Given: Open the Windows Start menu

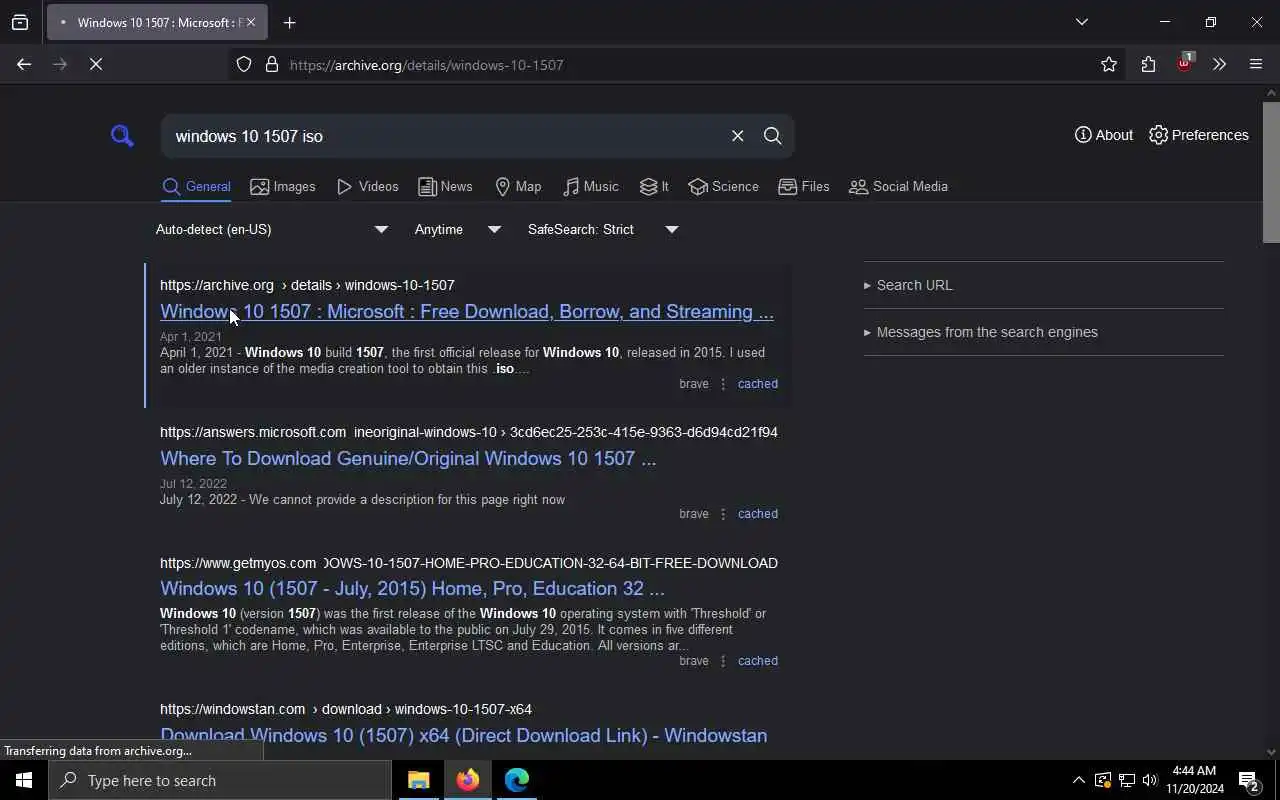Looking at the screenshot, I should tap(24, 780).
